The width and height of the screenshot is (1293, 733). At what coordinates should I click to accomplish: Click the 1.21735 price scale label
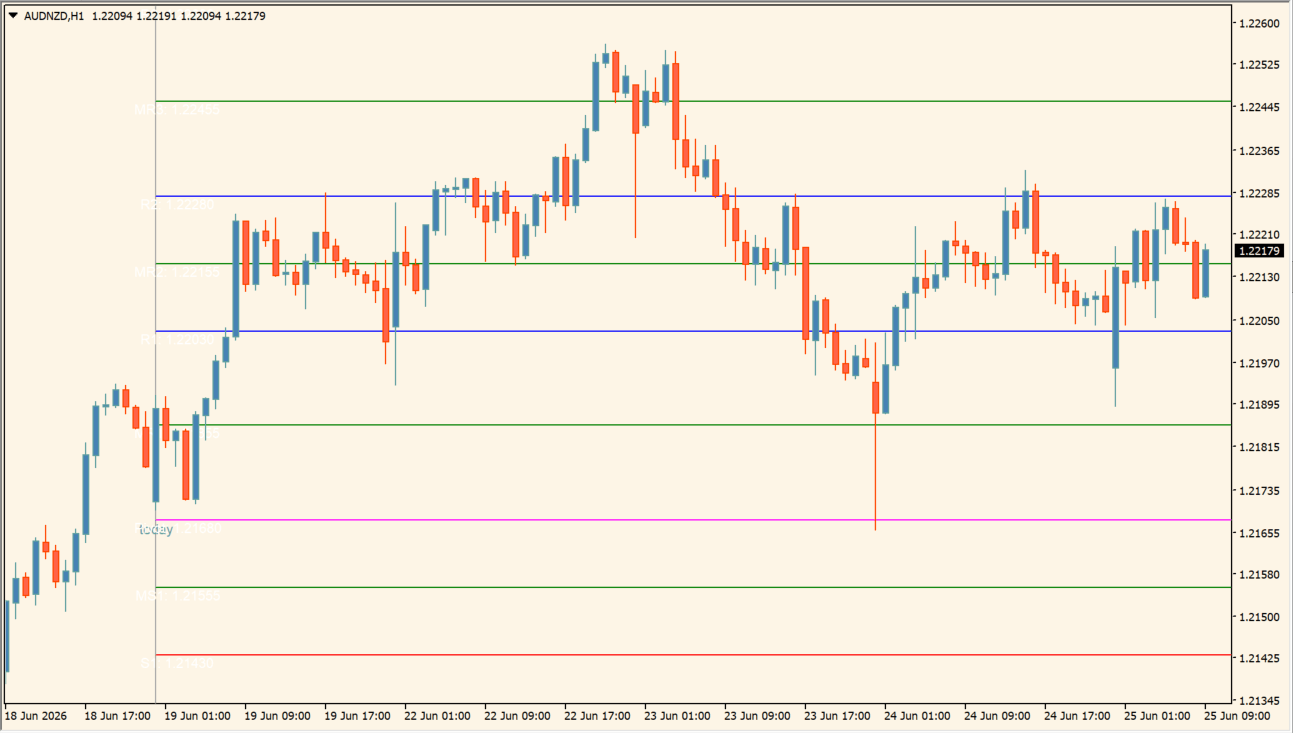[x=1258, y=491]
